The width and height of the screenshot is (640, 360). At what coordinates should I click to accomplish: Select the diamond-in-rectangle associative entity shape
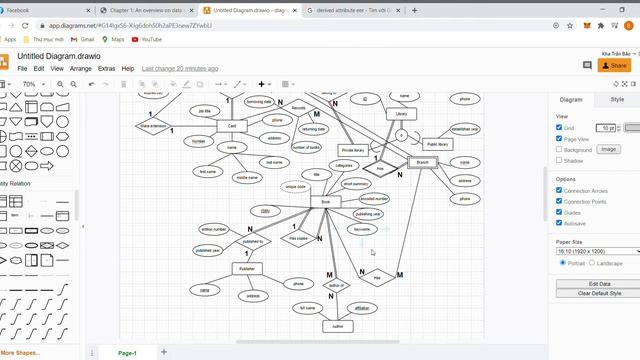click(47, 245)
